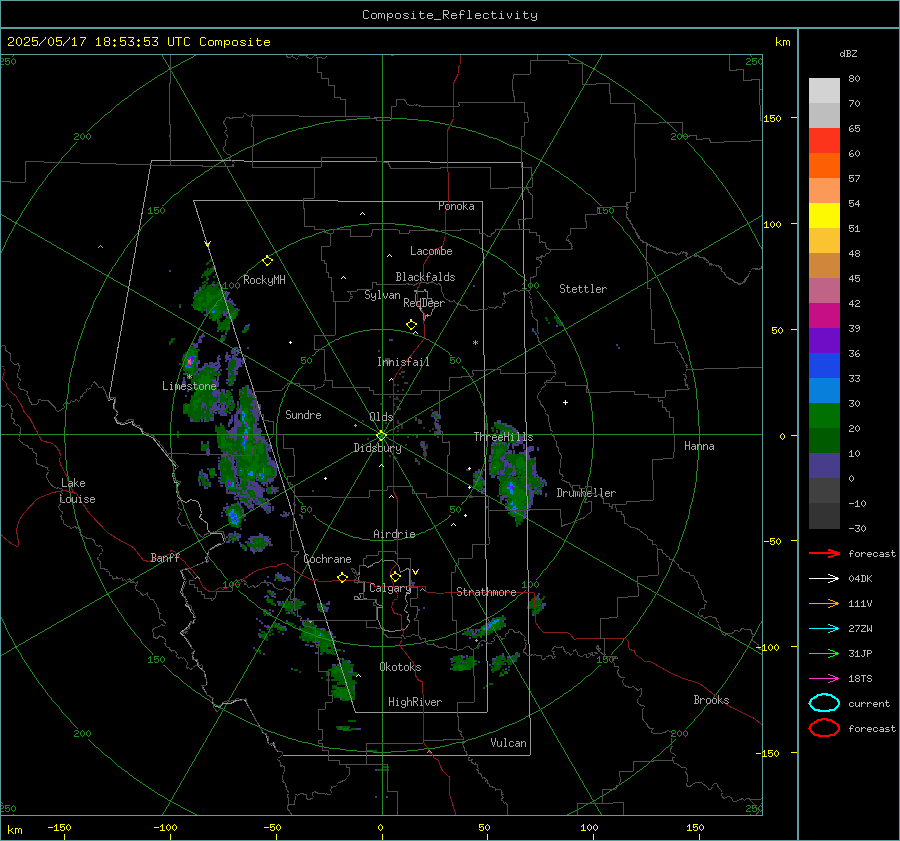Click the lightest gray 80 dBZ swatch
The image size is (900, 841).
824,91
